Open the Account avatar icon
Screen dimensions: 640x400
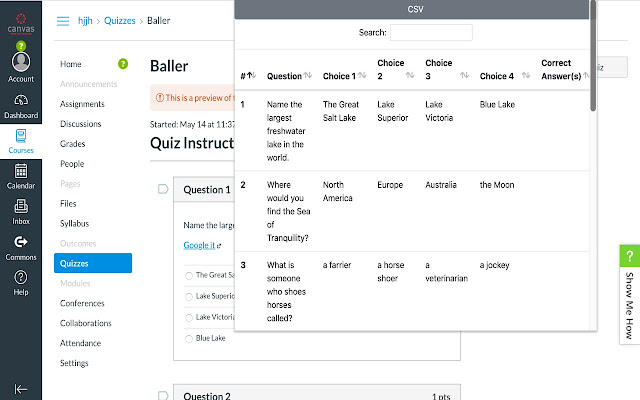coord(21,62)
